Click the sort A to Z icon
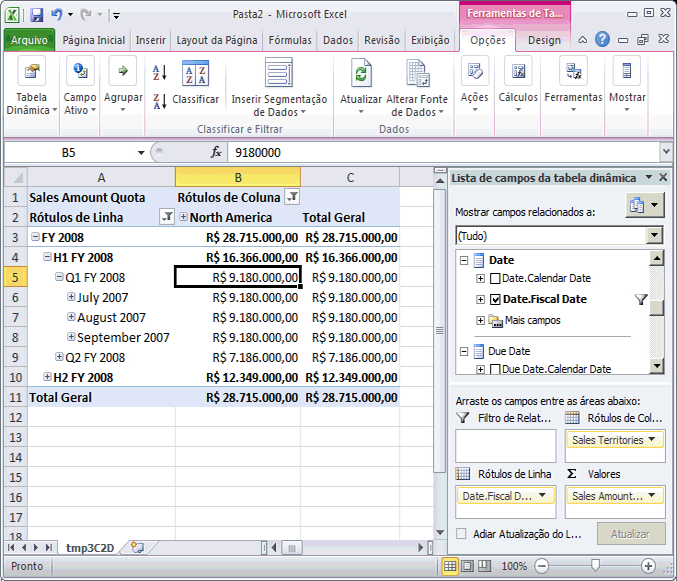Screen dimensions: 677x581 coord(159,72)
